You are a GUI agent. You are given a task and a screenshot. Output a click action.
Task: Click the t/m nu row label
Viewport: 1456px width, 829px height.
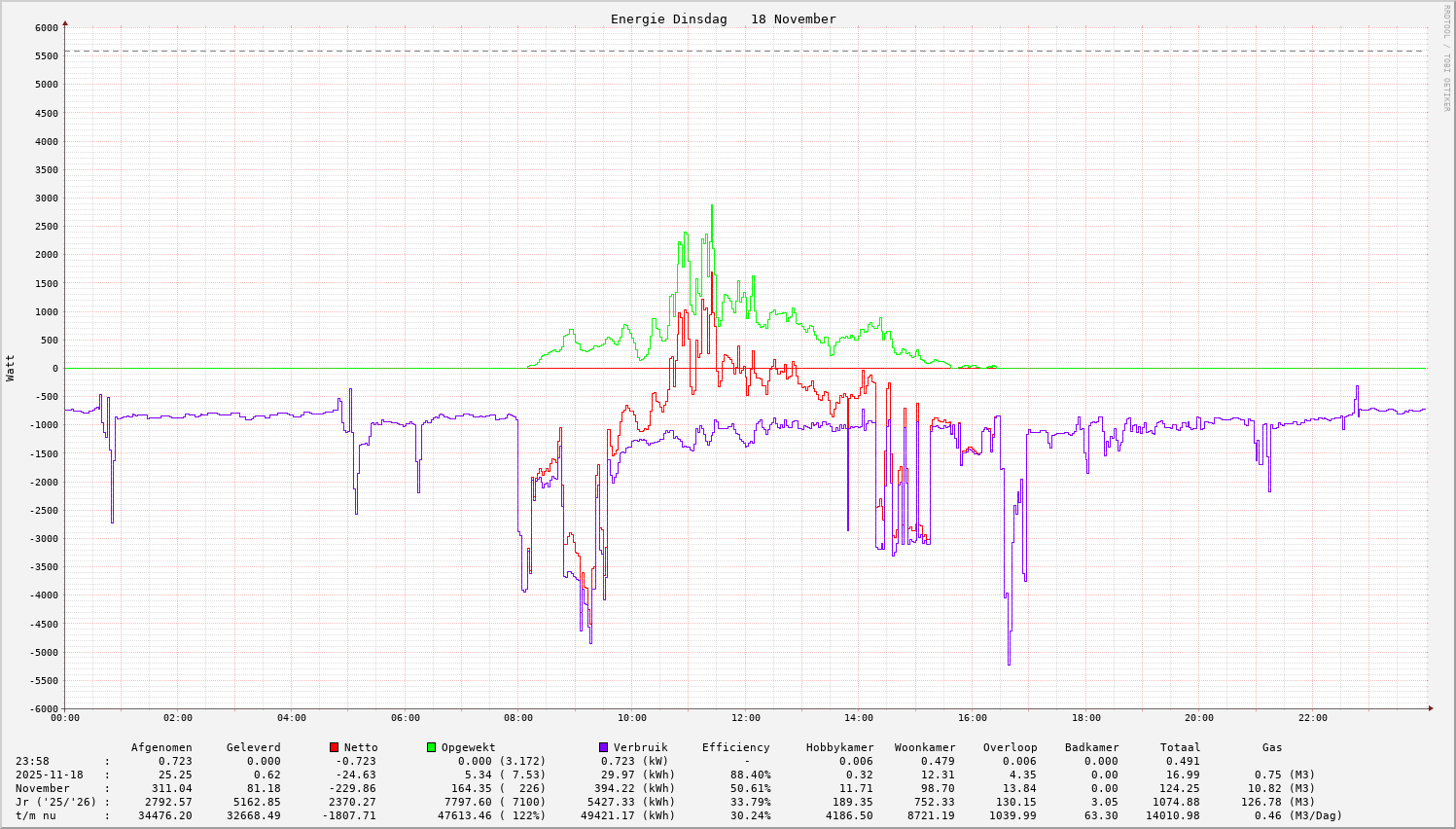[35, 816]
